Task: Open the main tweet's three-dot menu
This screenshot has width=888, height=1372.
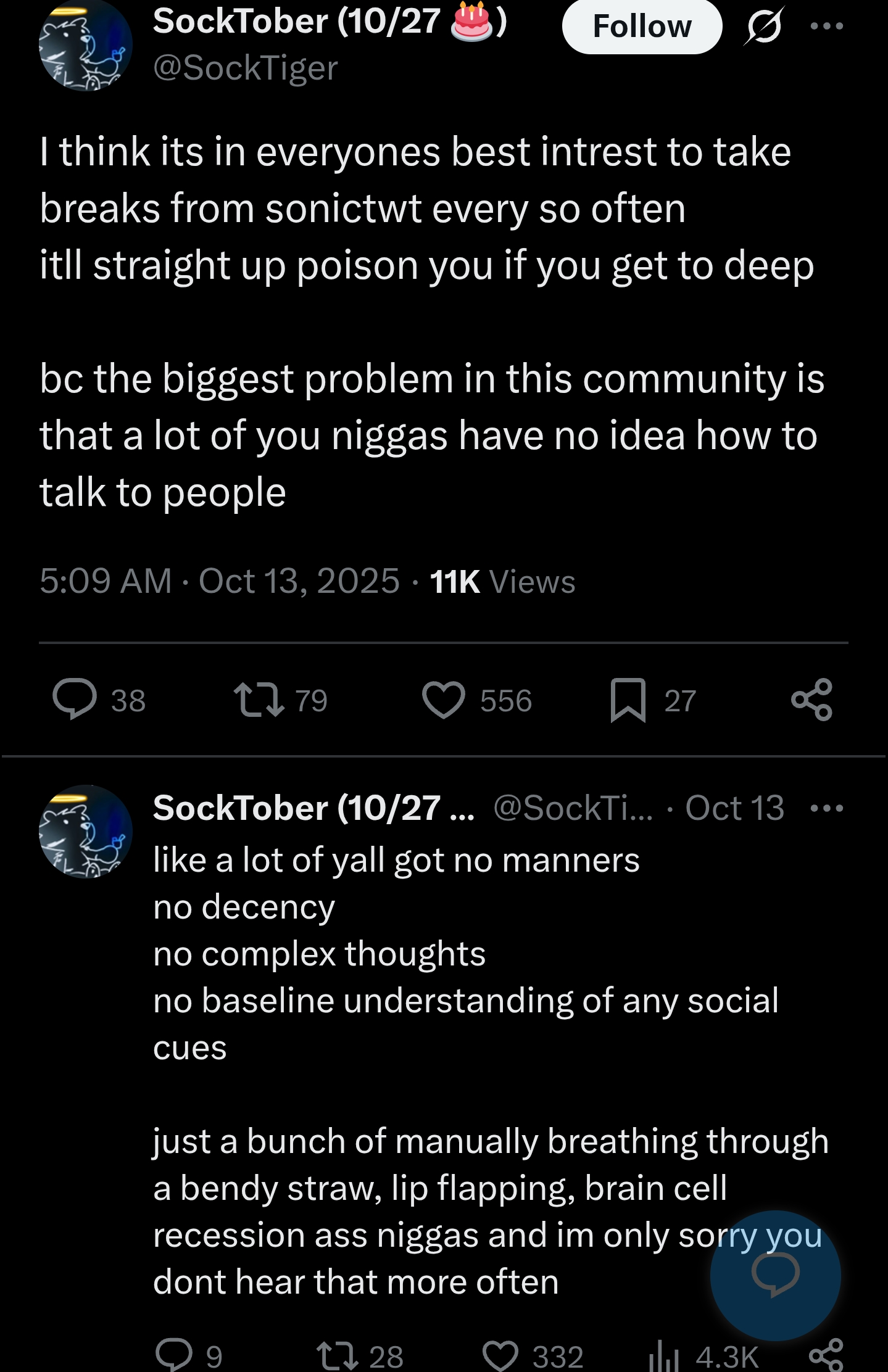Action: [826, 26]
